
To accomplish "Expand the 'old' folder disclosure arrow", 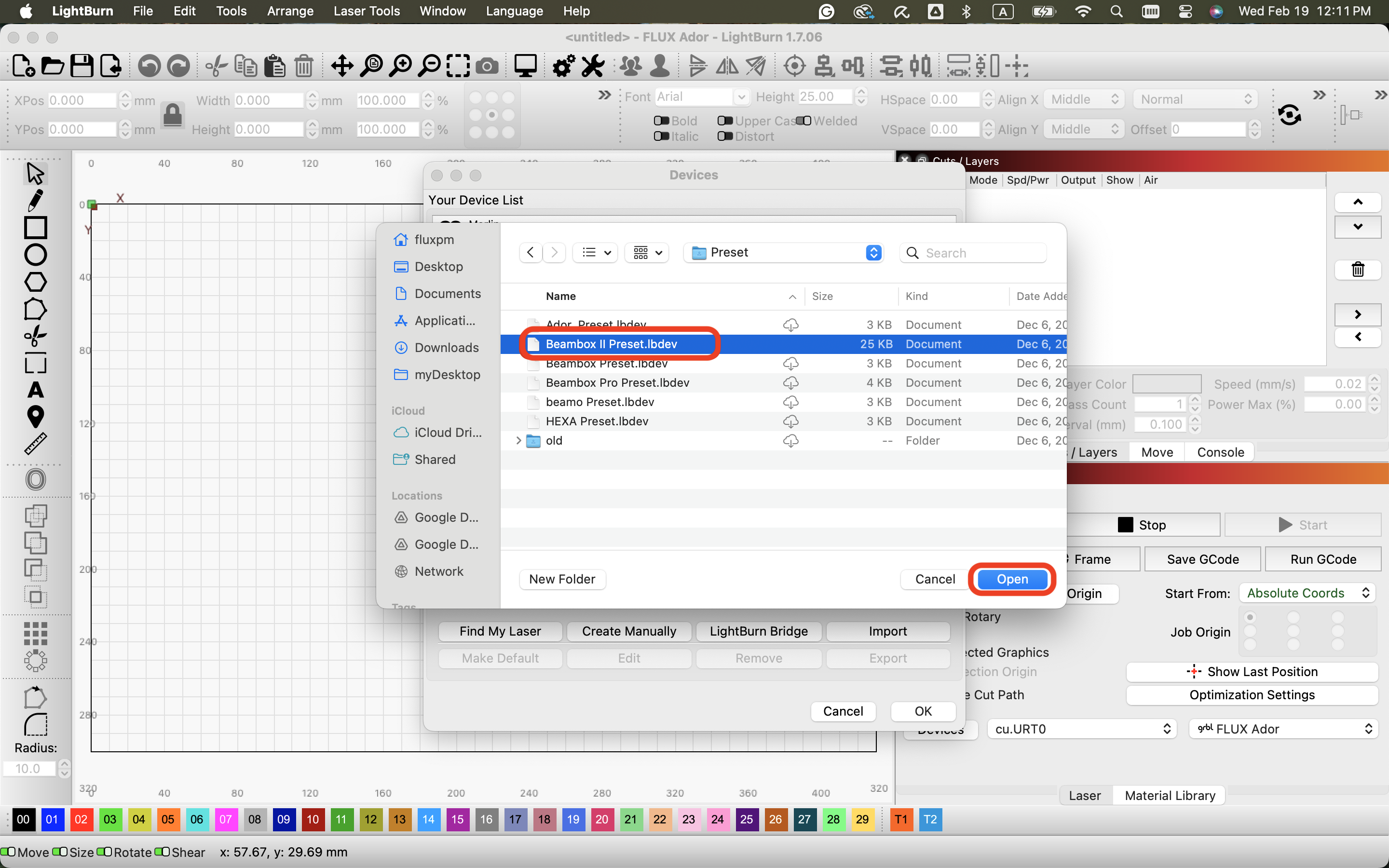I will [519, 440].
